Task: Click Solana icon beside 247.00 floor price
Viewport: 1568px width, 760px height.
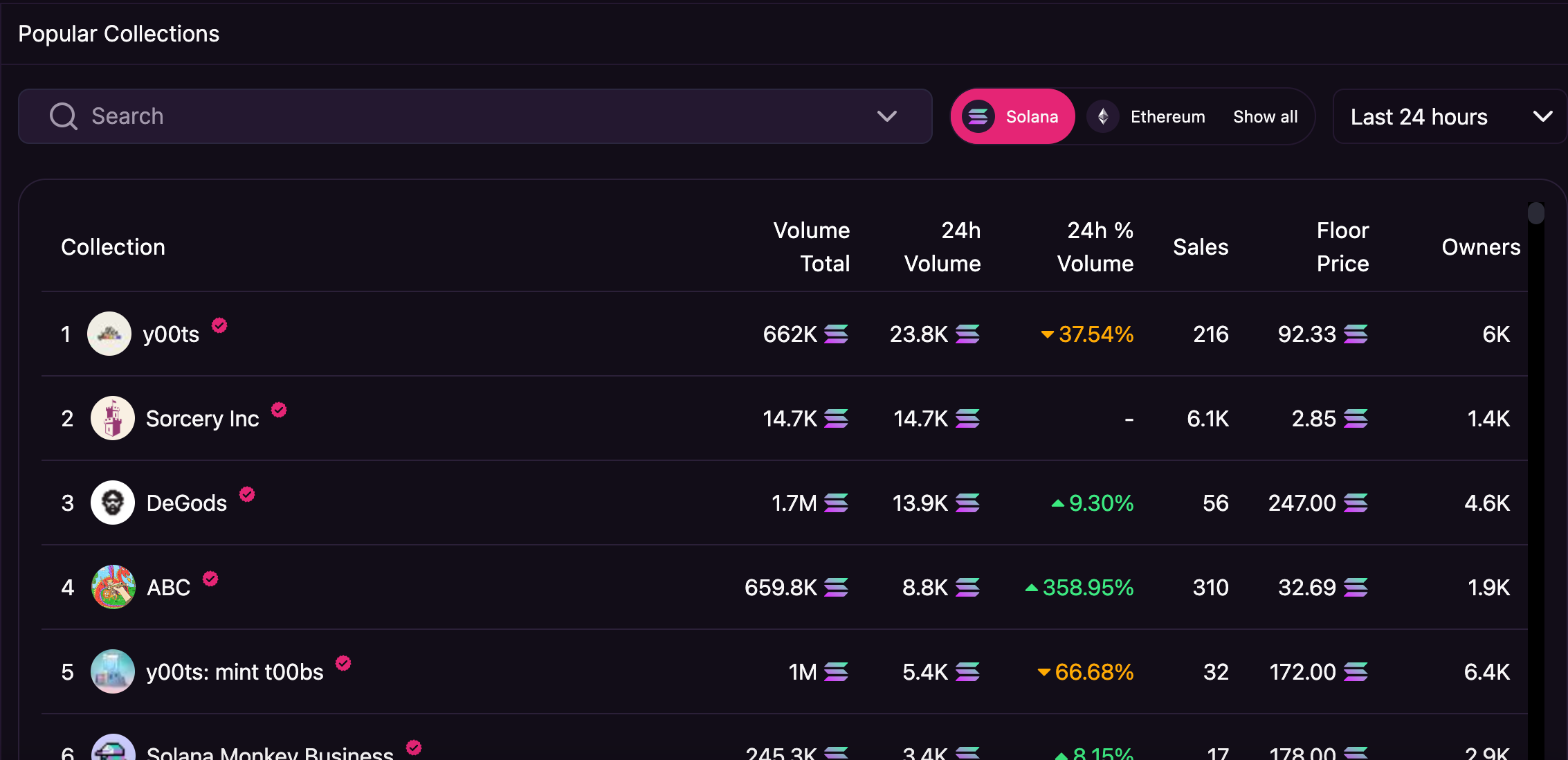Action: pyautogui.click(x=1356, y=503)
